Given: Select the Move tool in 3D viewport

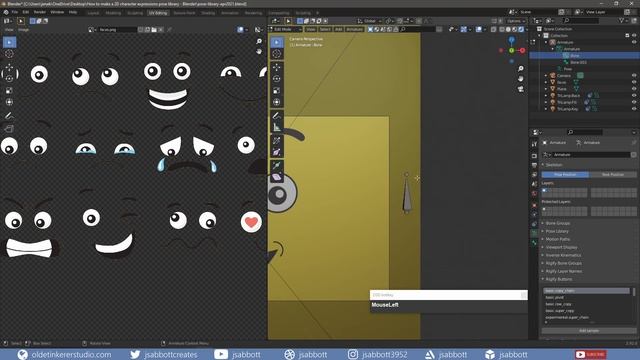Looking at the screenshot, I should coord(277,67).
